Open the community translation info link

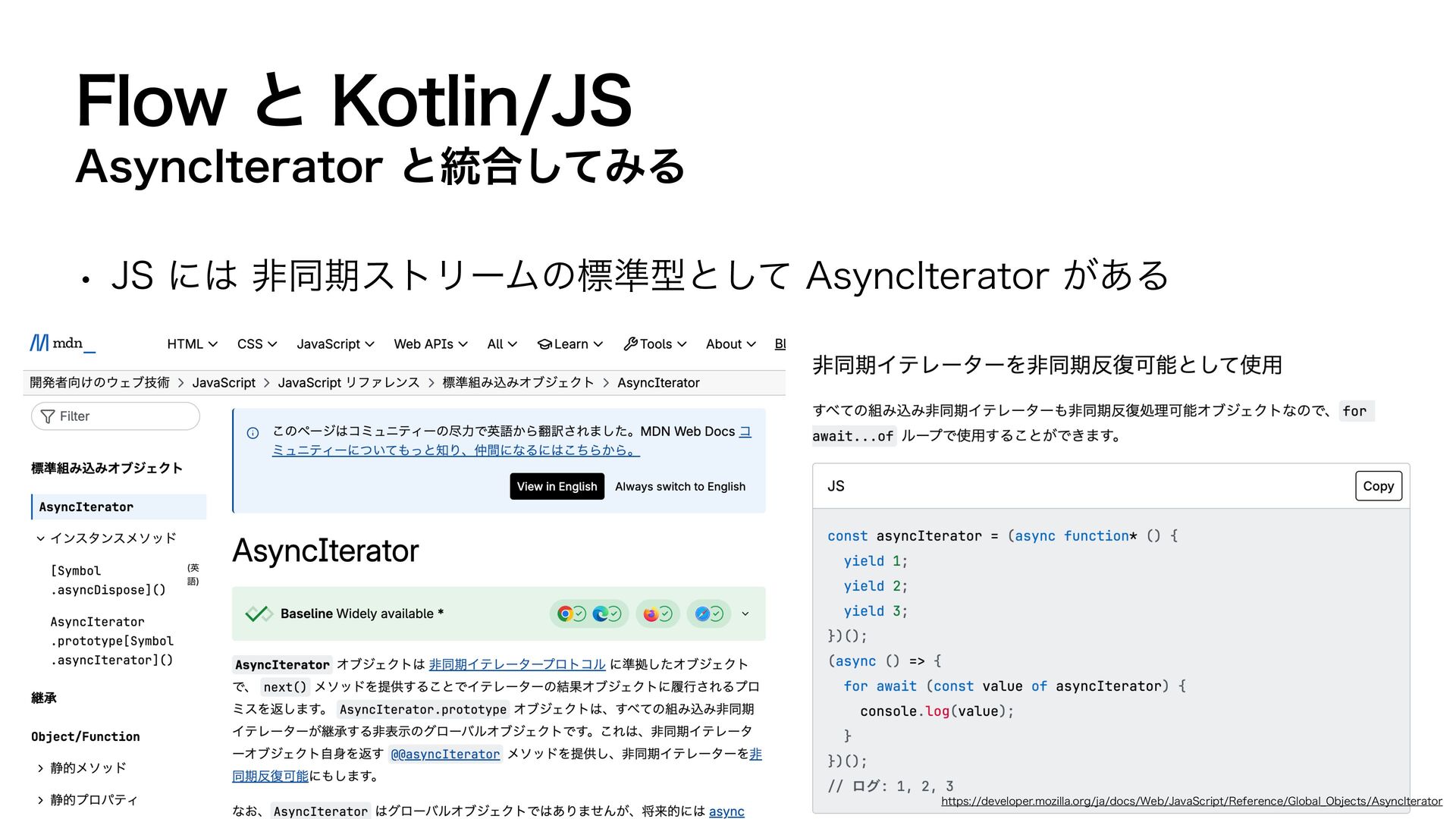(x=512, y=441)
